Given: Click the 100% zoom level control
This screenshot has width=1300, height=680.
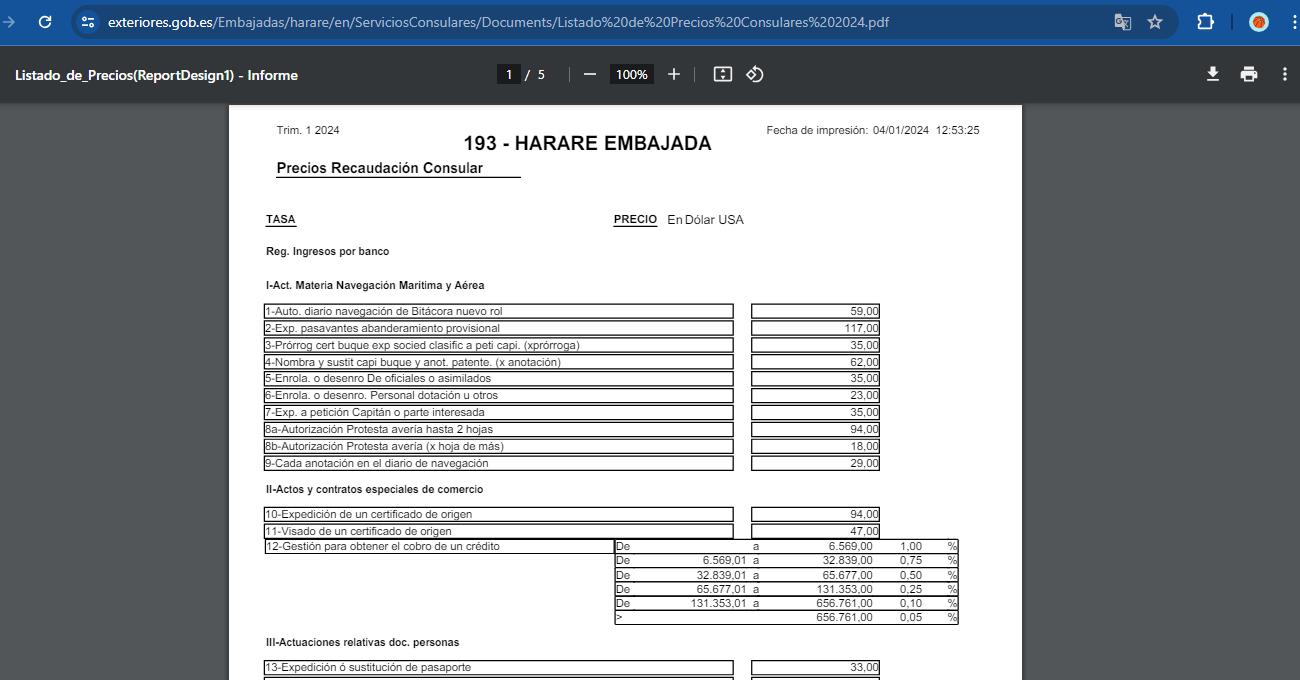Looking at the screenshot, I should coord(631,73).
